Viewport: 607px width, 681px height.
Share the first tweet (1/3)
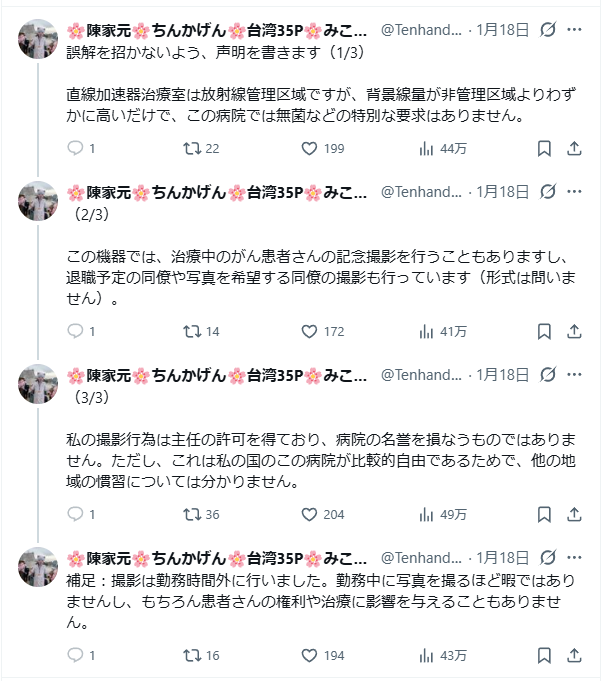[x=574, y=149]
